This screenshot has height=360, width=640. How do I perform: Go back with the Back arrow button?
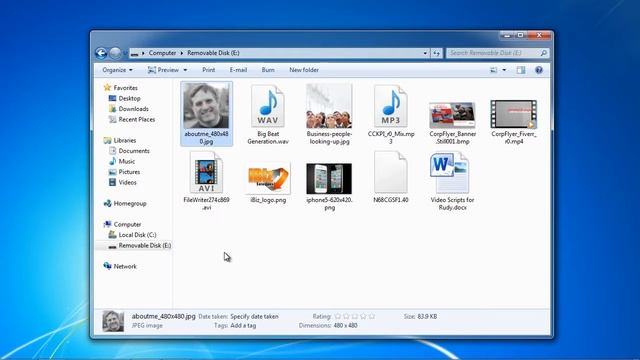click(101, 53)
